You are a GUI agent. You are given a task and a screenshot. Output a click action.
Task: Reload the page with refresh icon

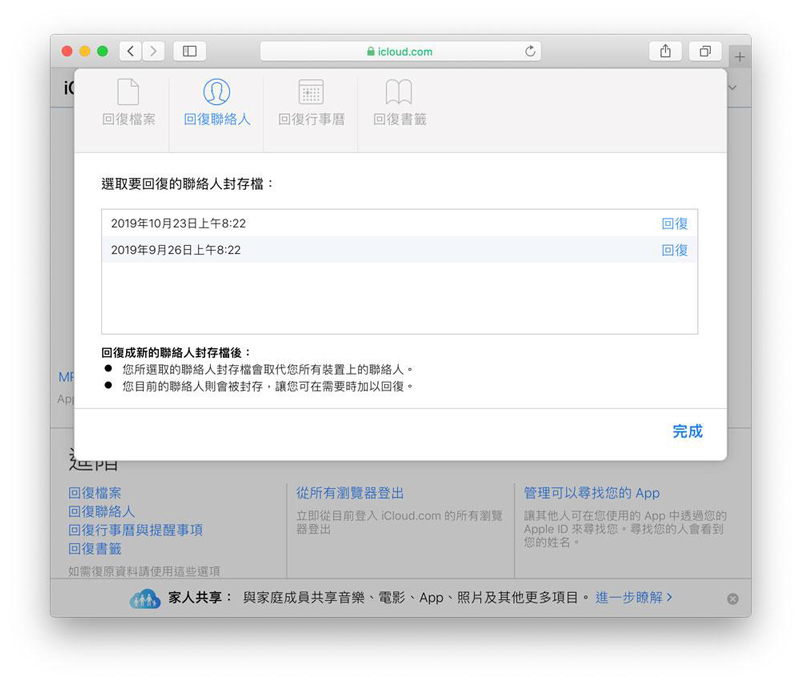(x=530, y=51)
